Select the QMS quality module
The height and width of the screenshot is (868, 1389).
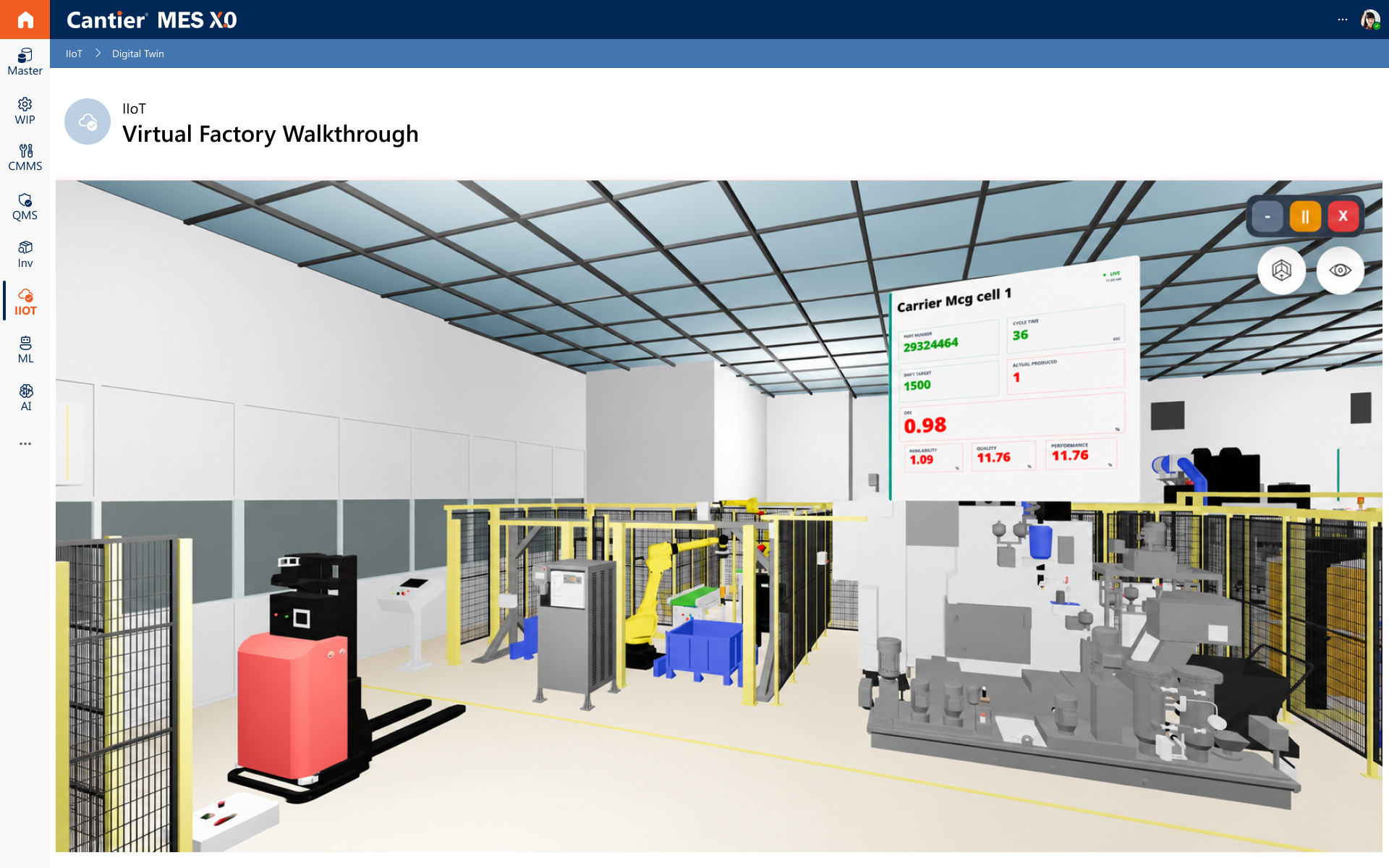25,207
